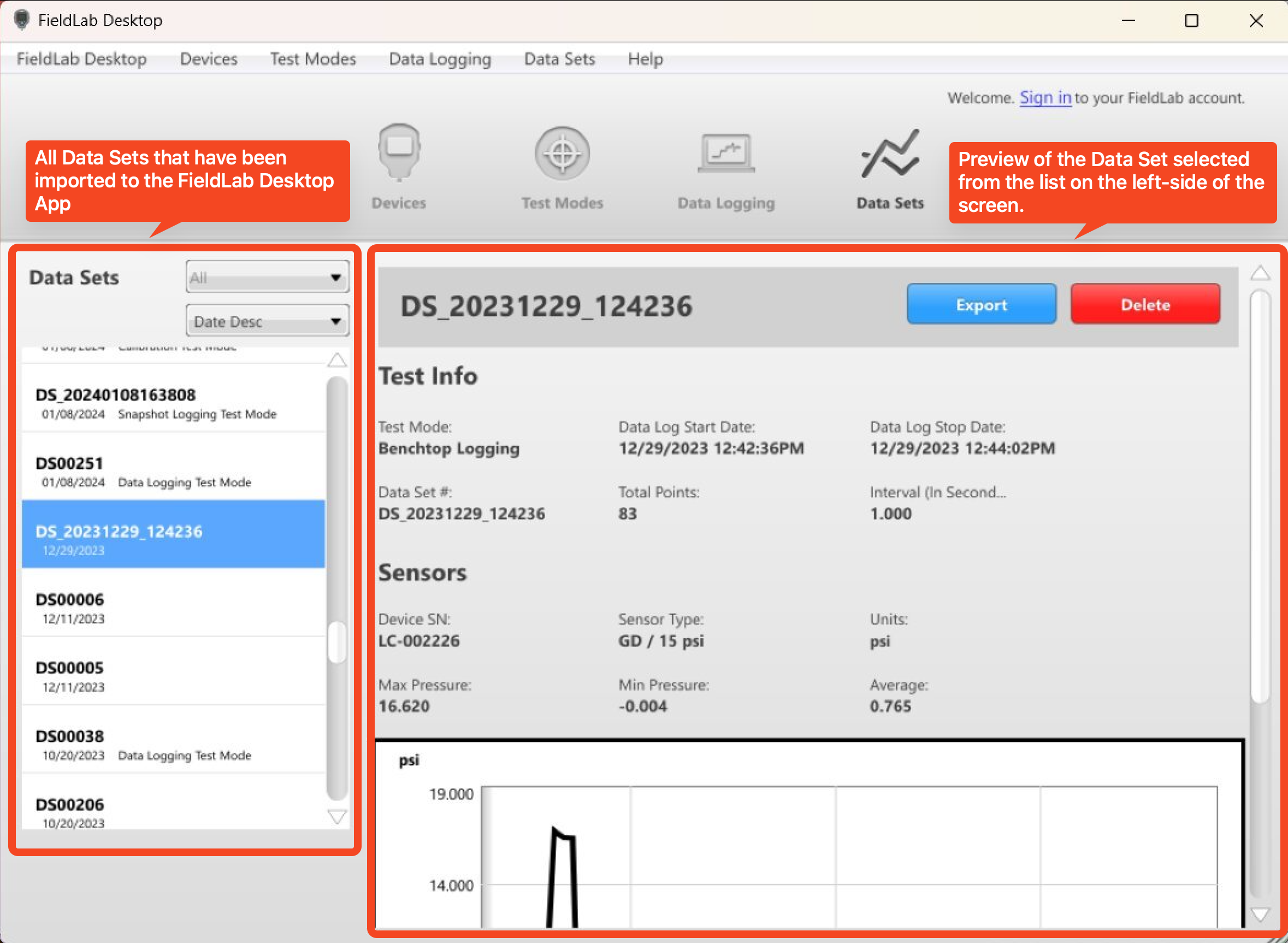Click the Device SN value LC-002226
The width and height of the screenshot is (1288, 943).
tap(419, 640)
